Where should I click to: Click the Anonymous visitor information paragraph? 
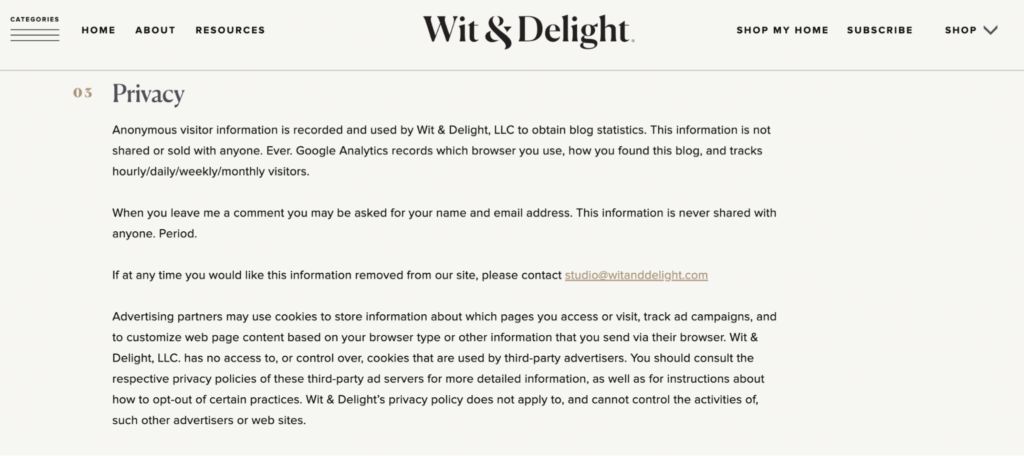440,151
